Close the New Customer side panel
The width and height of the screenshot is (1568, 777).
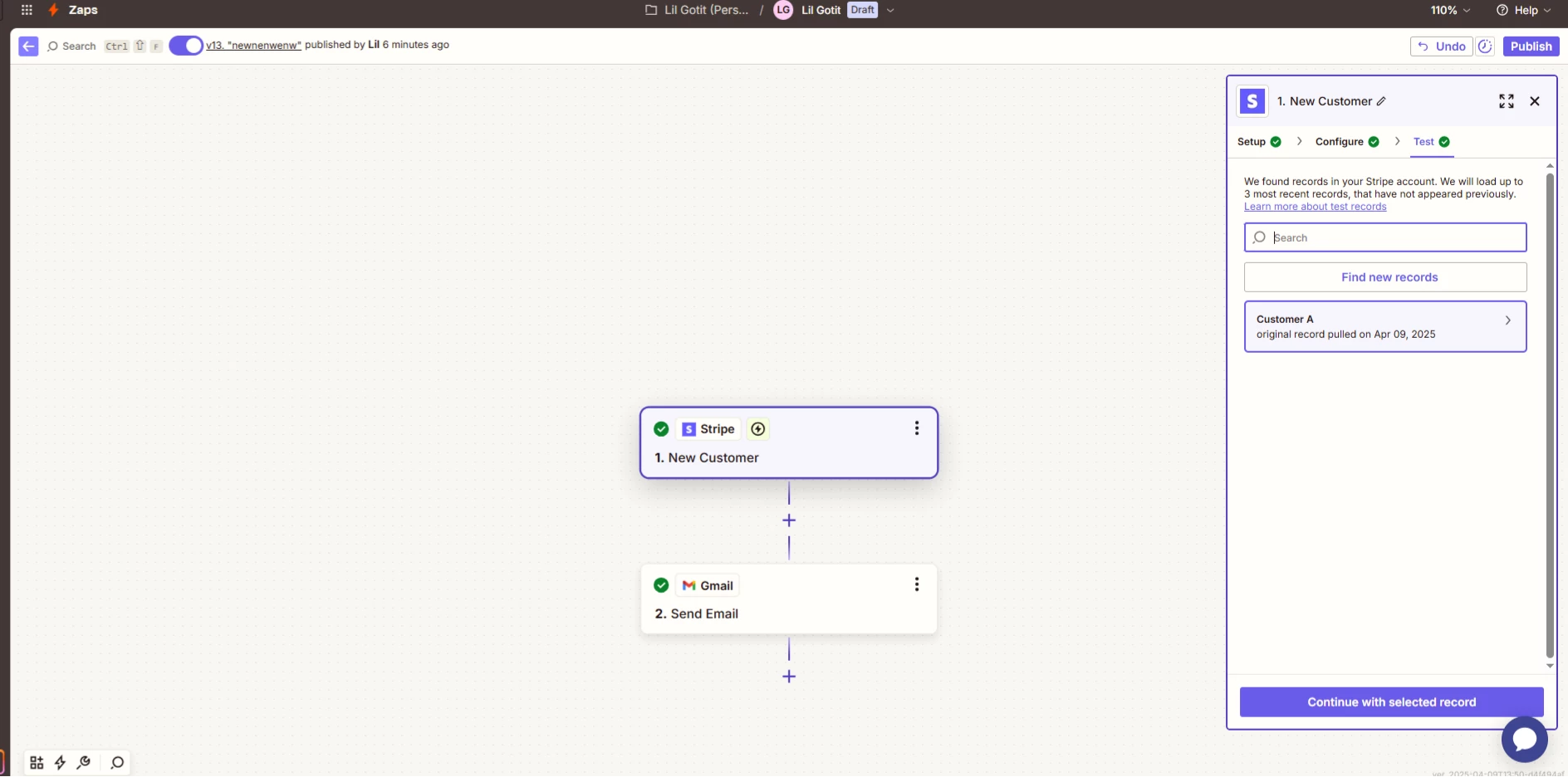(x=1535, y=101)
